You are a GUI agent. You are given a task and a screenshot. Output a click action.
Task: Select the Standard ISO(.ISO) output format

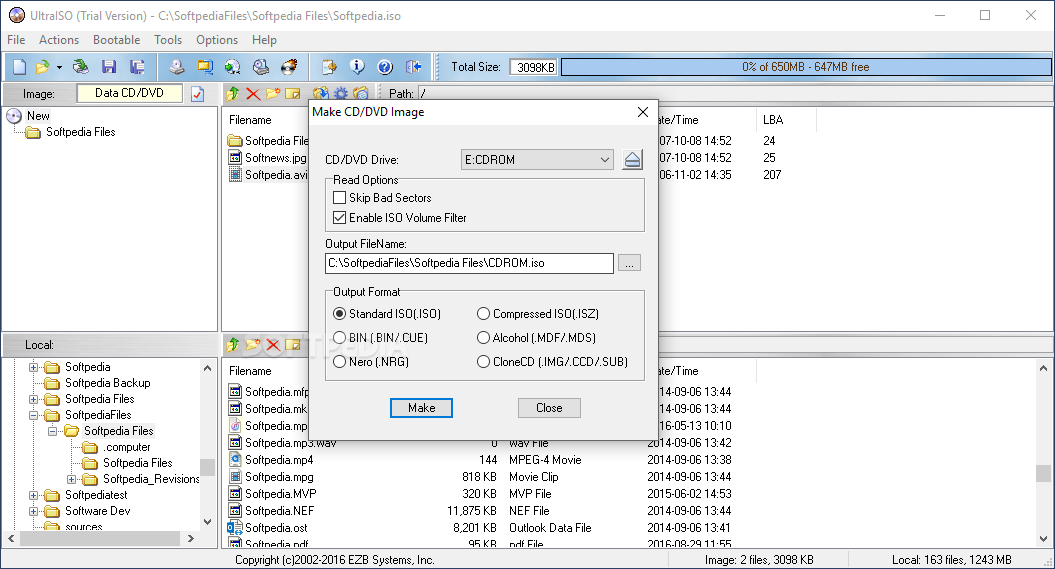(340, 314)
